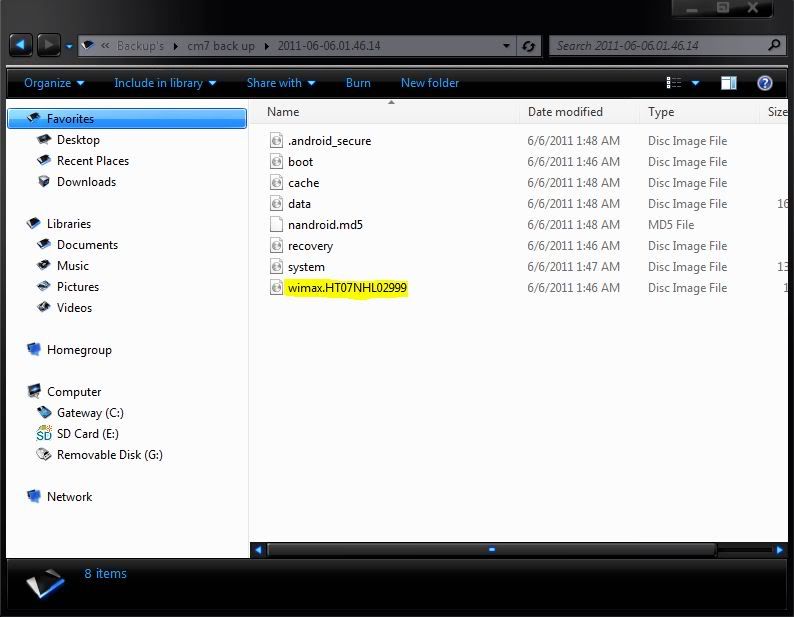Expand the hidden breadcrumb chevron
This screenshot has width=794, height=617.
[105, 46]
